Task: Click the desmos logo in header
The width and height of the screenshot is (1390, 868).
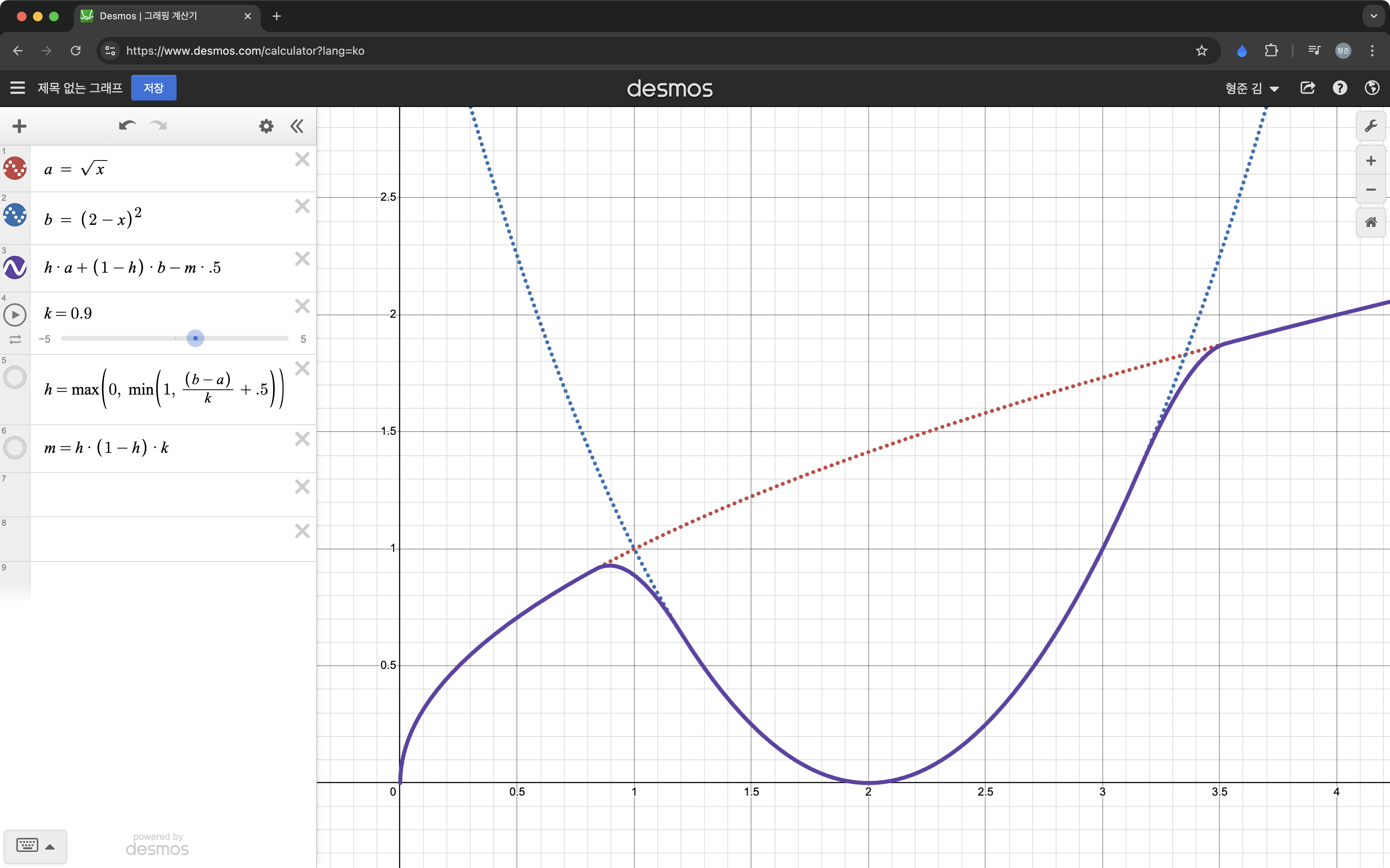Action: (670, 88)
